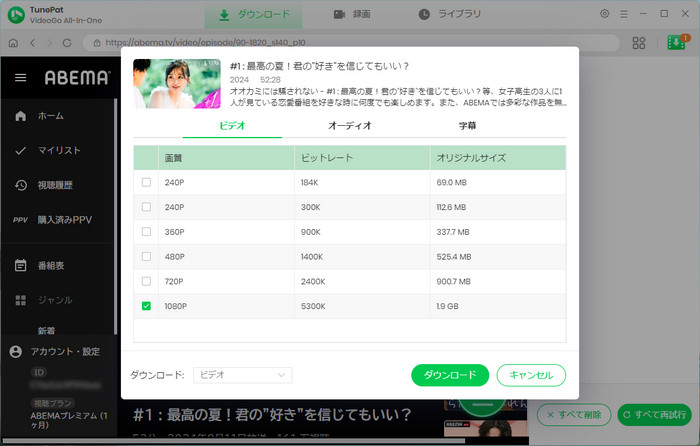Open the download queue icon with badge
This screenshot has width=700, height=446.
pos(677,42)
